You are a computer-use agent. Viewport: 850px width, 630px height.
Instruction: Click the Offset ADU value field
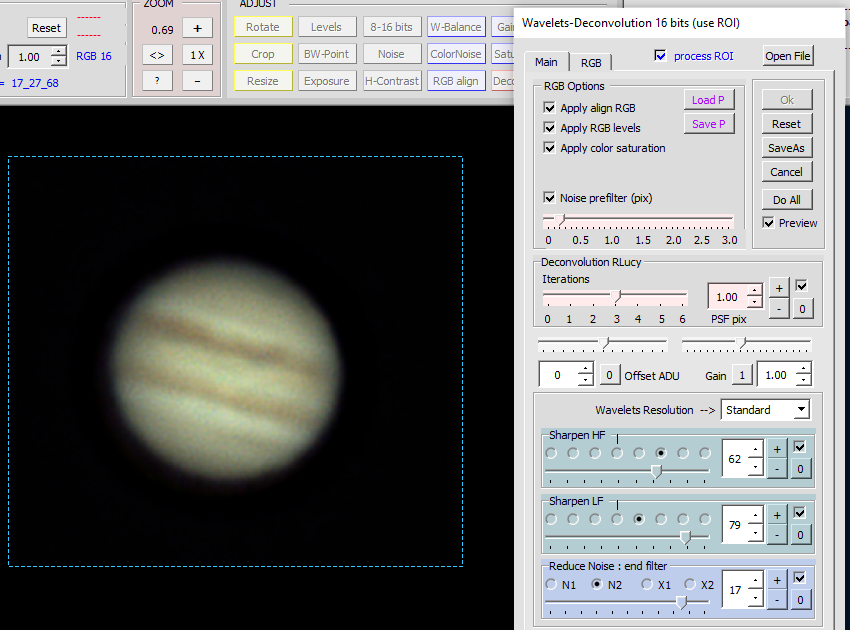pyautogui.click(x=558, y=375)
